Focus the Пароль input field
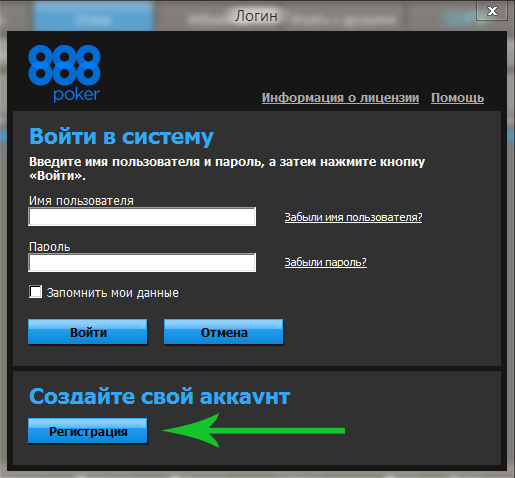This screenshot has width=515, height=478. point(142,263)
